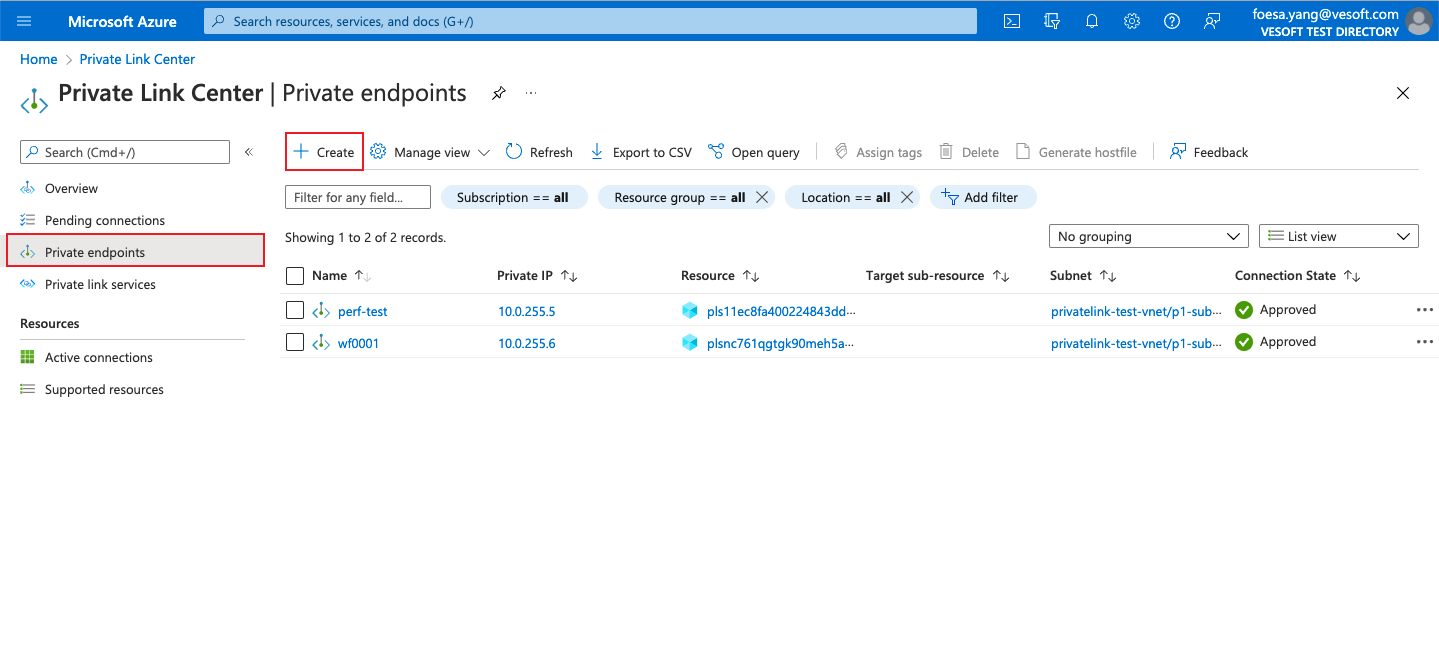
Task: Pin Private Link Center to dashboard
Action: click(498, 93)
